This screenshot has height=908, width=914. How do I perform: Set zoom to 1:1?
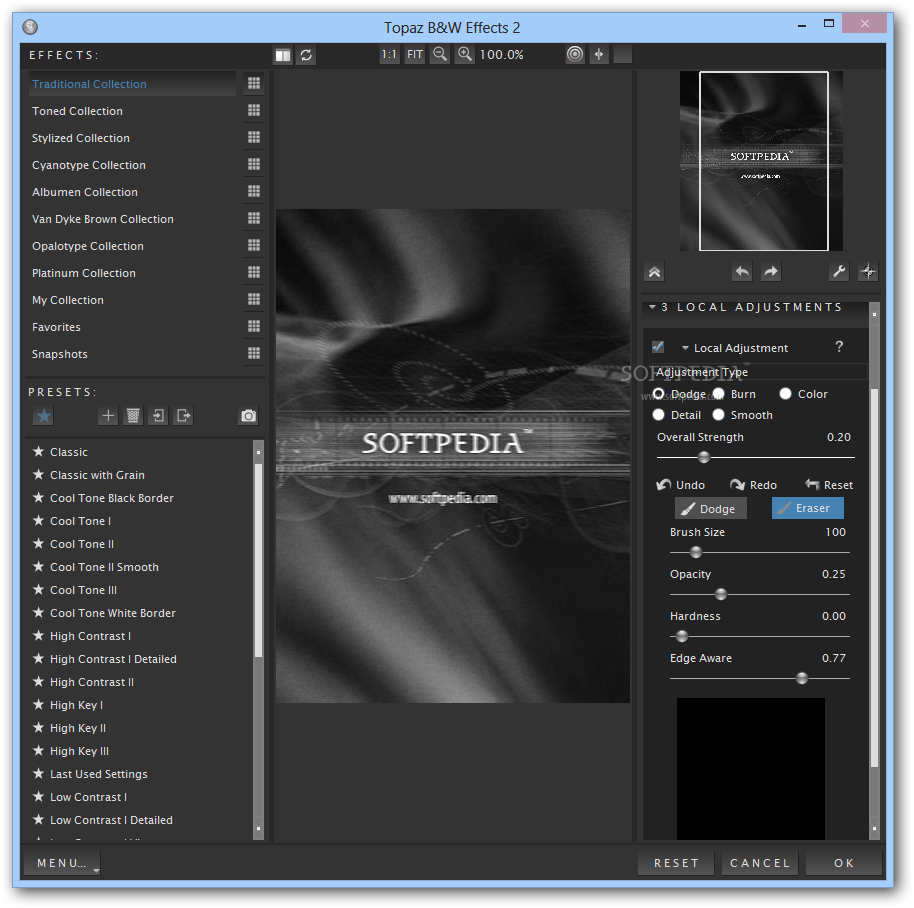tap(389, 55)
